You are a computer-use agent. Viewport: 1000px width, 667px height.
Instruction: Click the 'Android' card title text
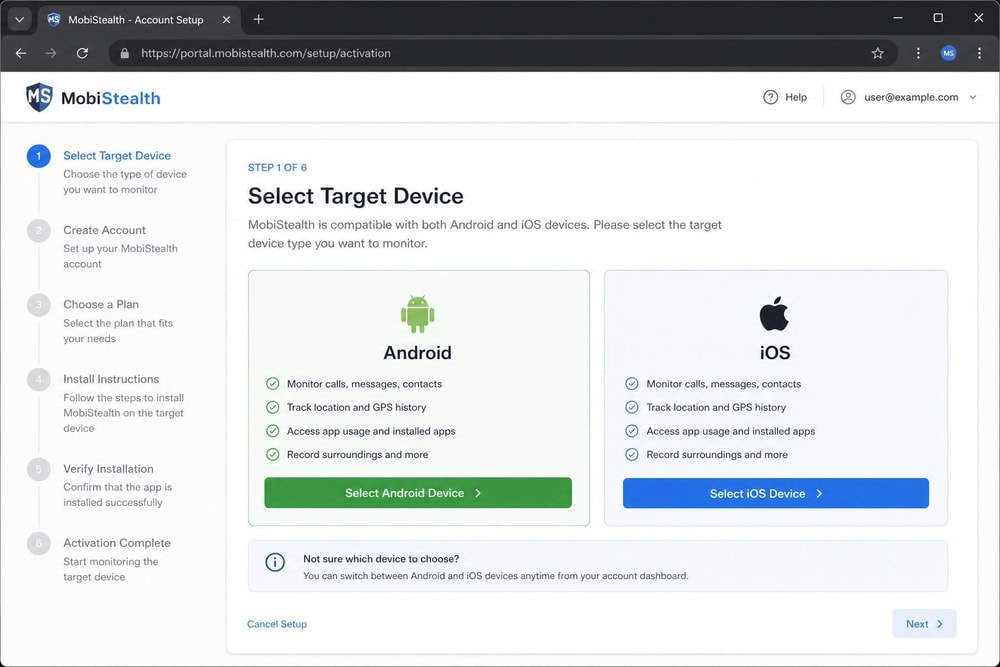point(417,353)
